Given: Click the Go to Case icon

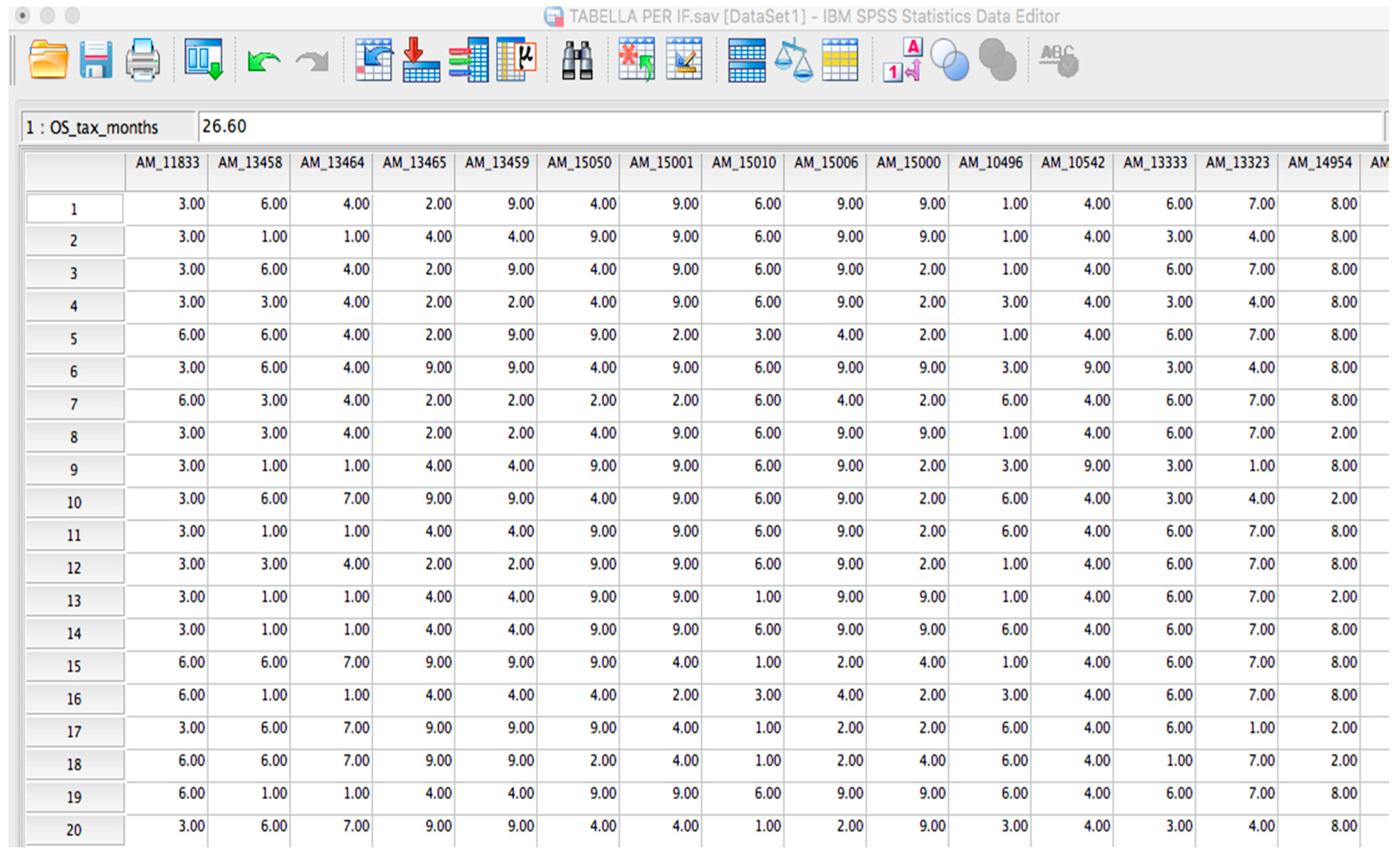Looking at the screenshot, I should point(374,59).
